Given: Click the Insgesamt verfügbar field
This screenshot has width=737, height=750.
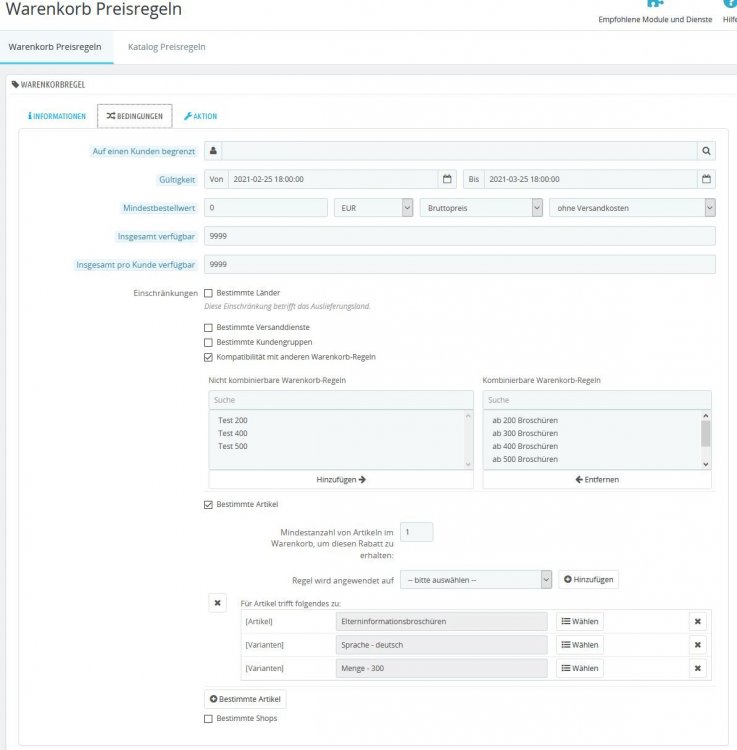Looking at the screenshot, I should (x=460, y=236).
